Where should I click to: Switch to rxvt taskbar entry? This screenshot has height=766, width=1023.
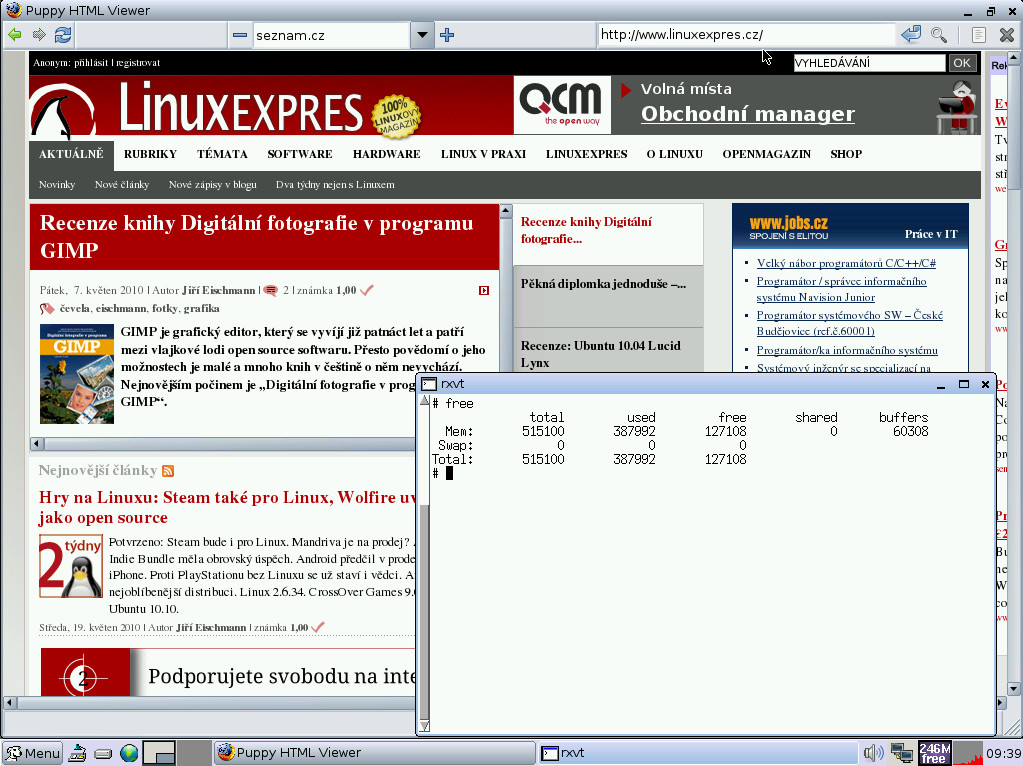click(697, 753)
